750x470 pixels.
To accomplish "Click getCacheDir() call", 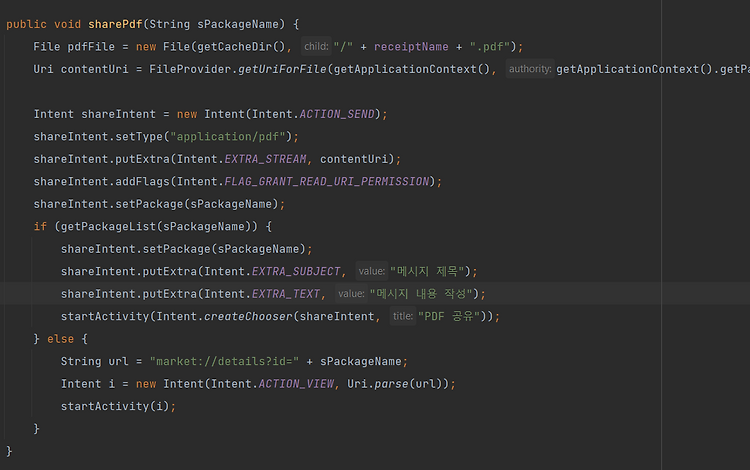I will pyautogui.click(x=241, y=47).
